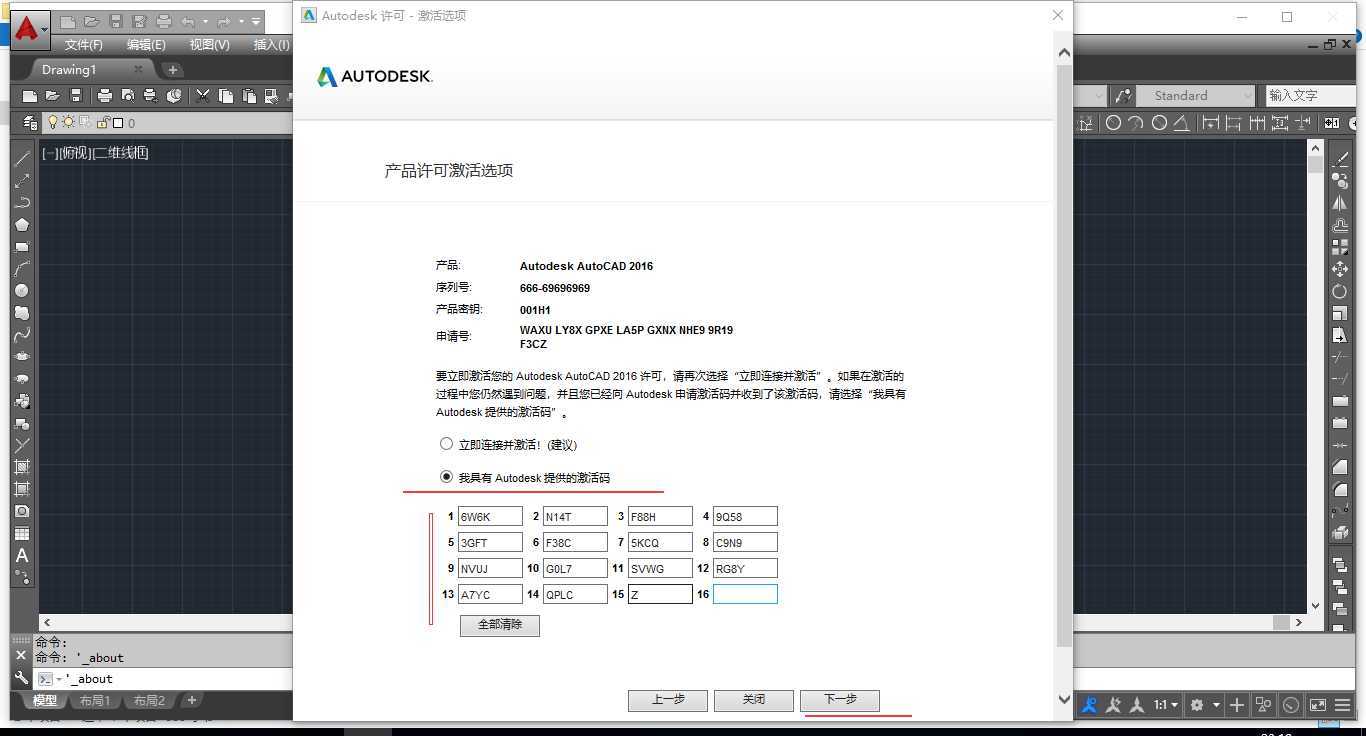This screenshot has height=736, width=1366.
Task: Select the angular dimension icon
Action: tap(1181, 123)
